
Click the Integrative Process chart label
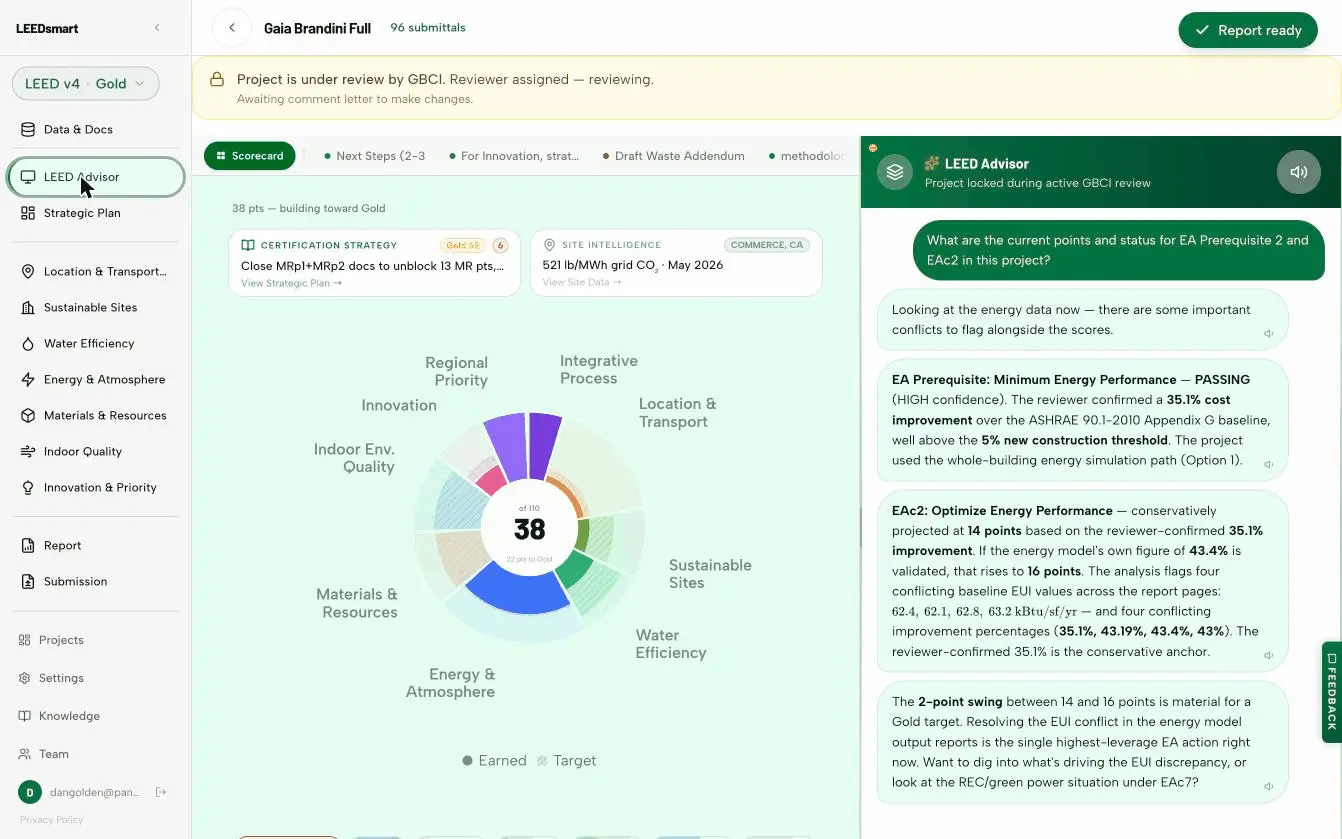point(598,369)
